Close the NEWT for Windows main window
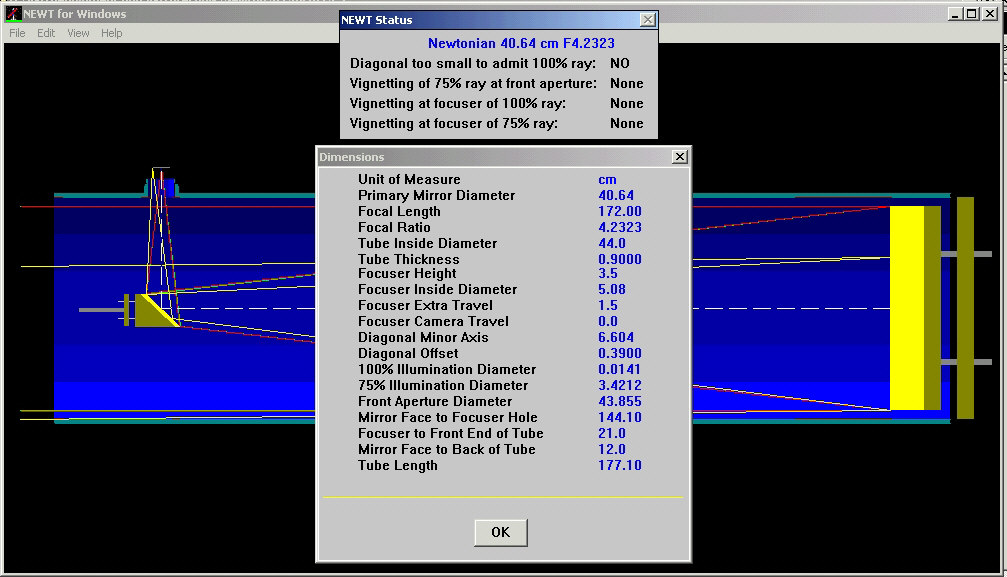1007x577 pixels. pos(990,13)
